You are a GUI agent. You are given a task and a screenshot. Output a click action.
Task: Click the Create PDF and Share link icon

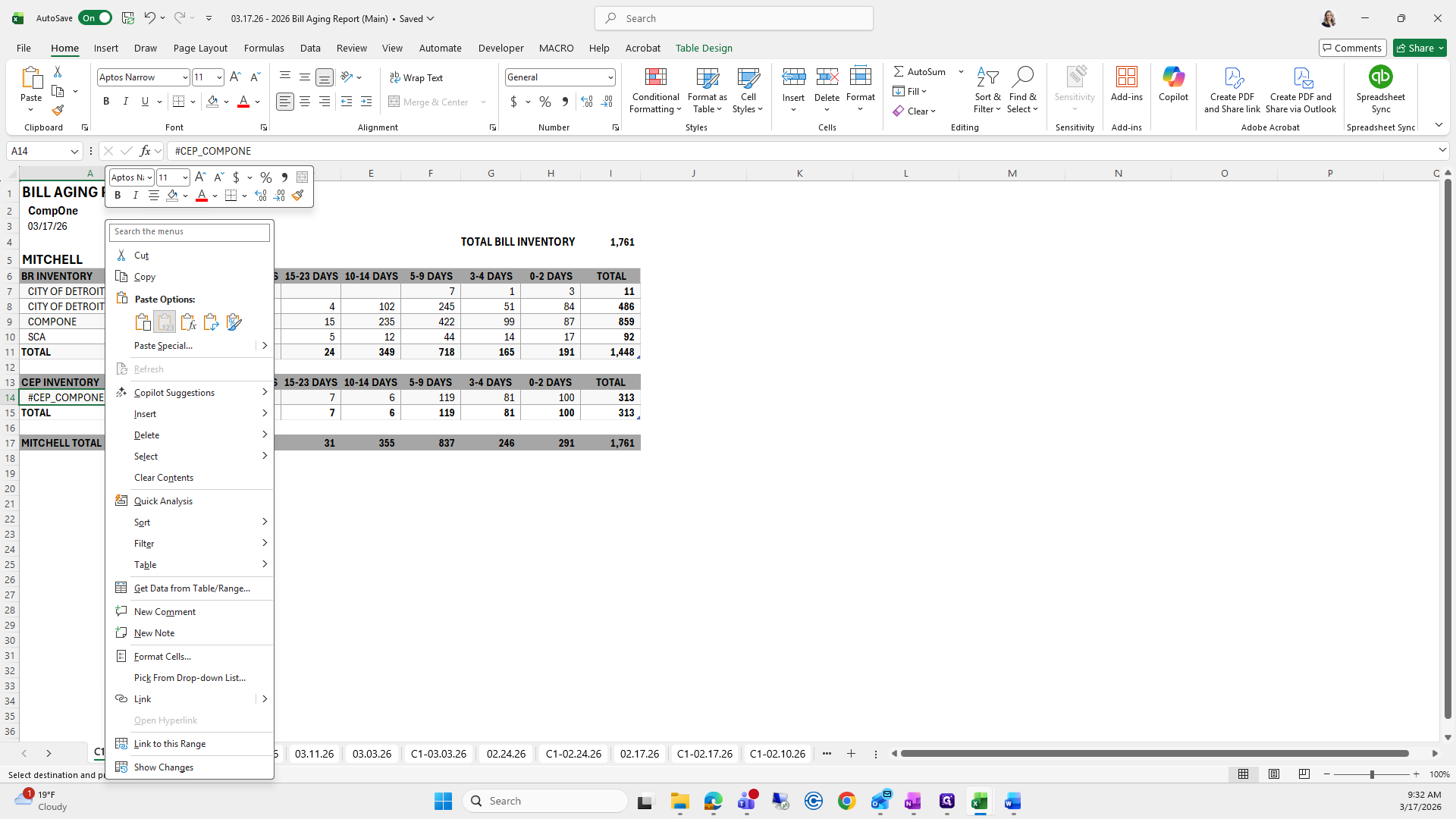pos(1232,77)
